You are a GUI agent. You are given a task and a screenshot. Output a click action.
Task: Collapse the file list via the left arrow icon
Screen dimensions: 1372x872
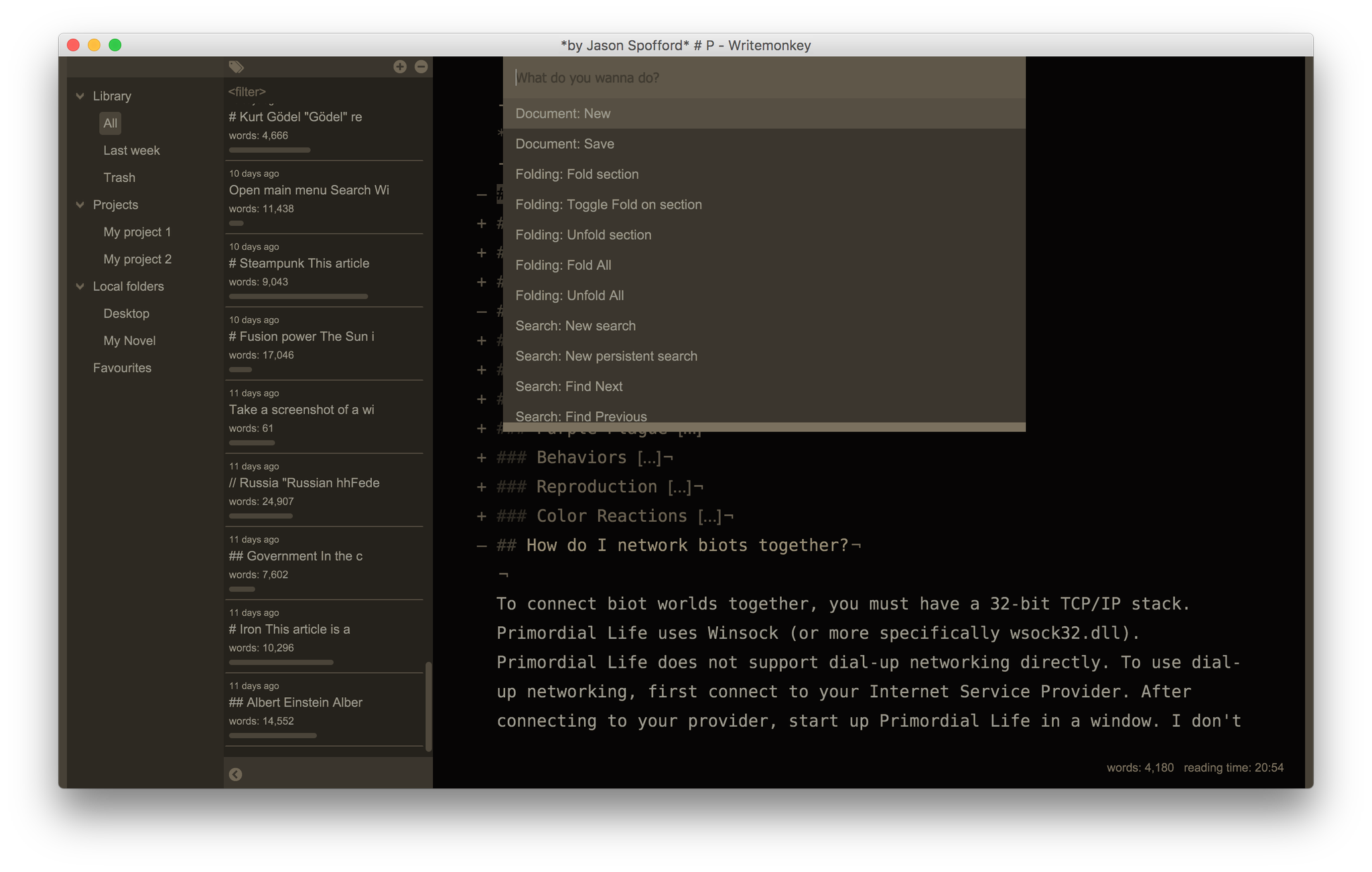click(x=235, y=775)
